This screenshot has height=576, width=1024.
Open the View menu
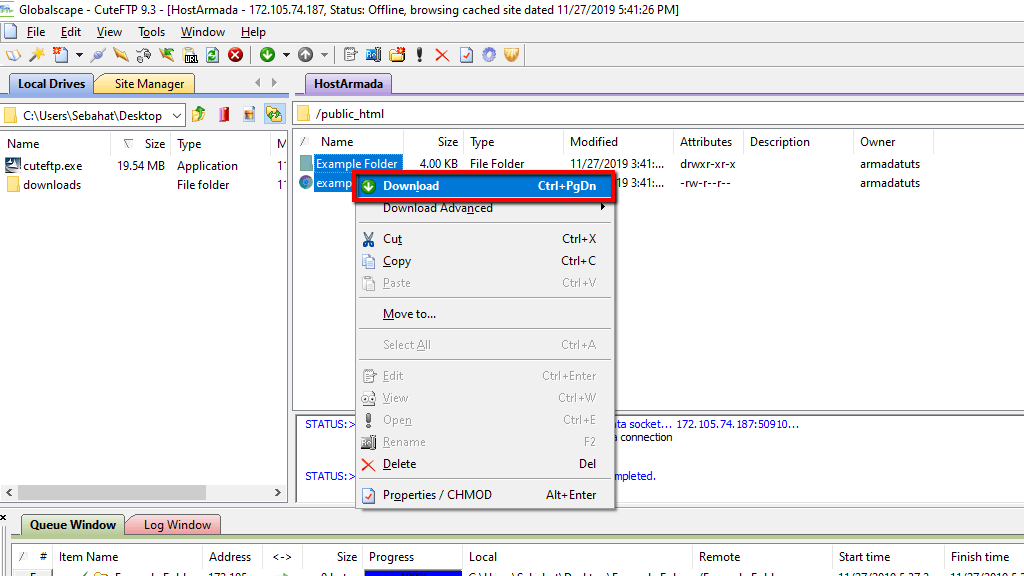coord(109,32)
